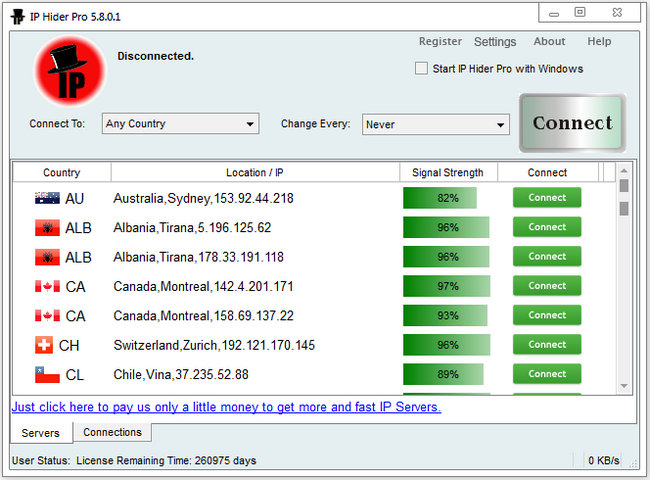Image resolution: width=650 pixels, height=480 pixels.
Task: Open the Connect To country dropdown
Action: point(181,124)
